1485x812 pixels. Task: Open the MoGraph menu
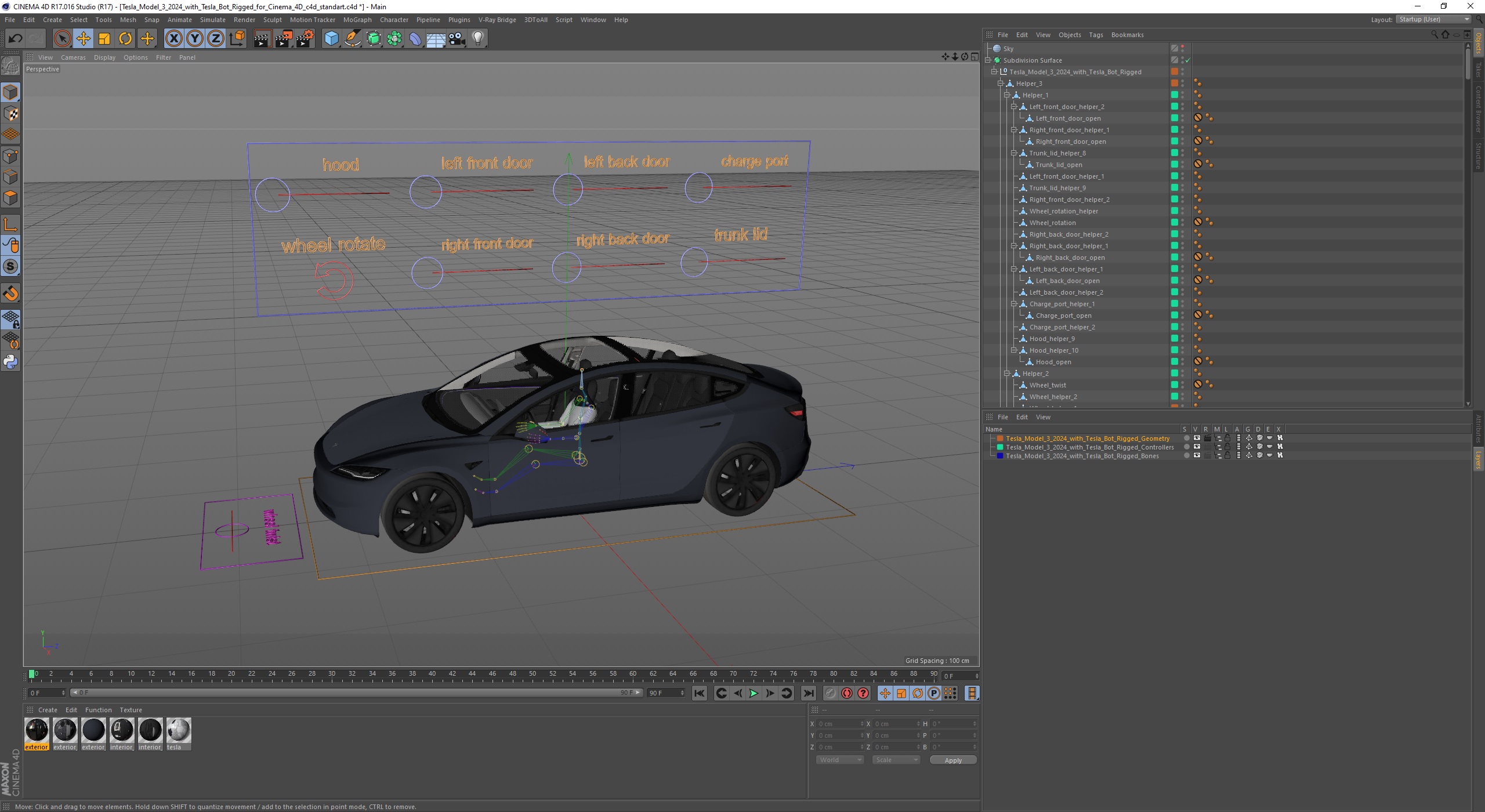click(357, 20)
